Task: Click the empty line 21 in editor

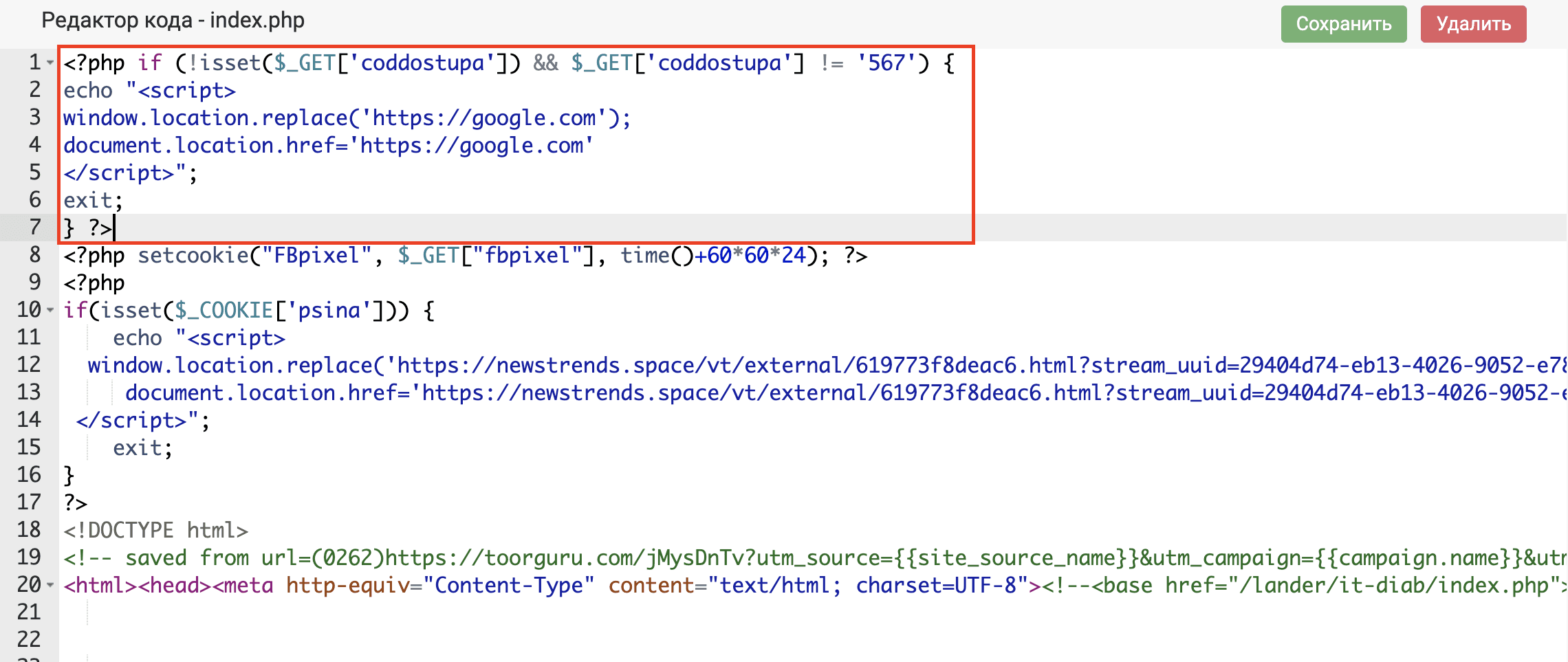Action: pos(413,613)
